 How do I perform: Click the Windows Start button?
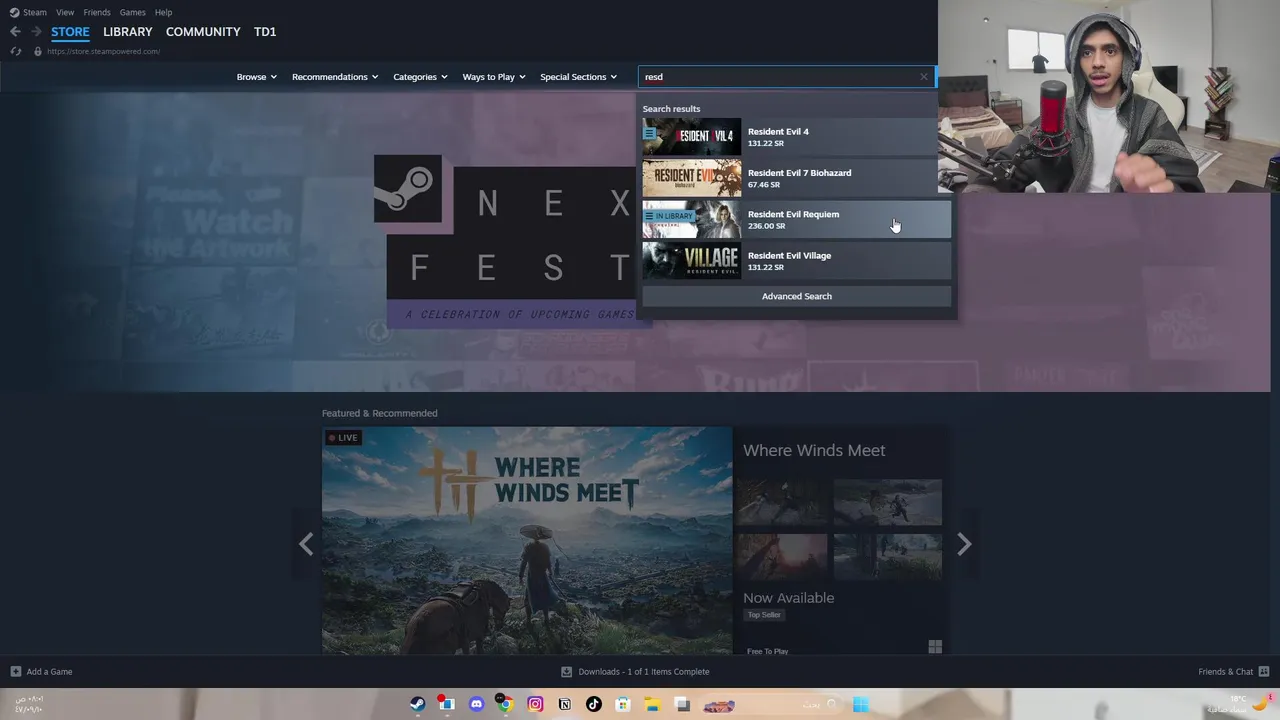861,704
